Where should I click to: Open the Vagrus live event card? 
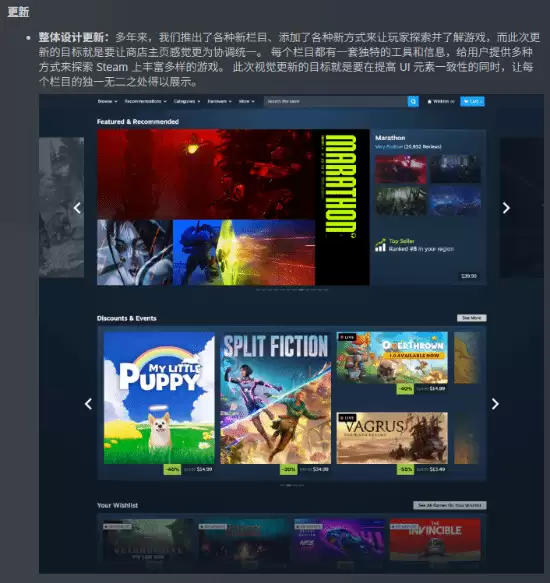pyautogui.click(x=392, y=438)
